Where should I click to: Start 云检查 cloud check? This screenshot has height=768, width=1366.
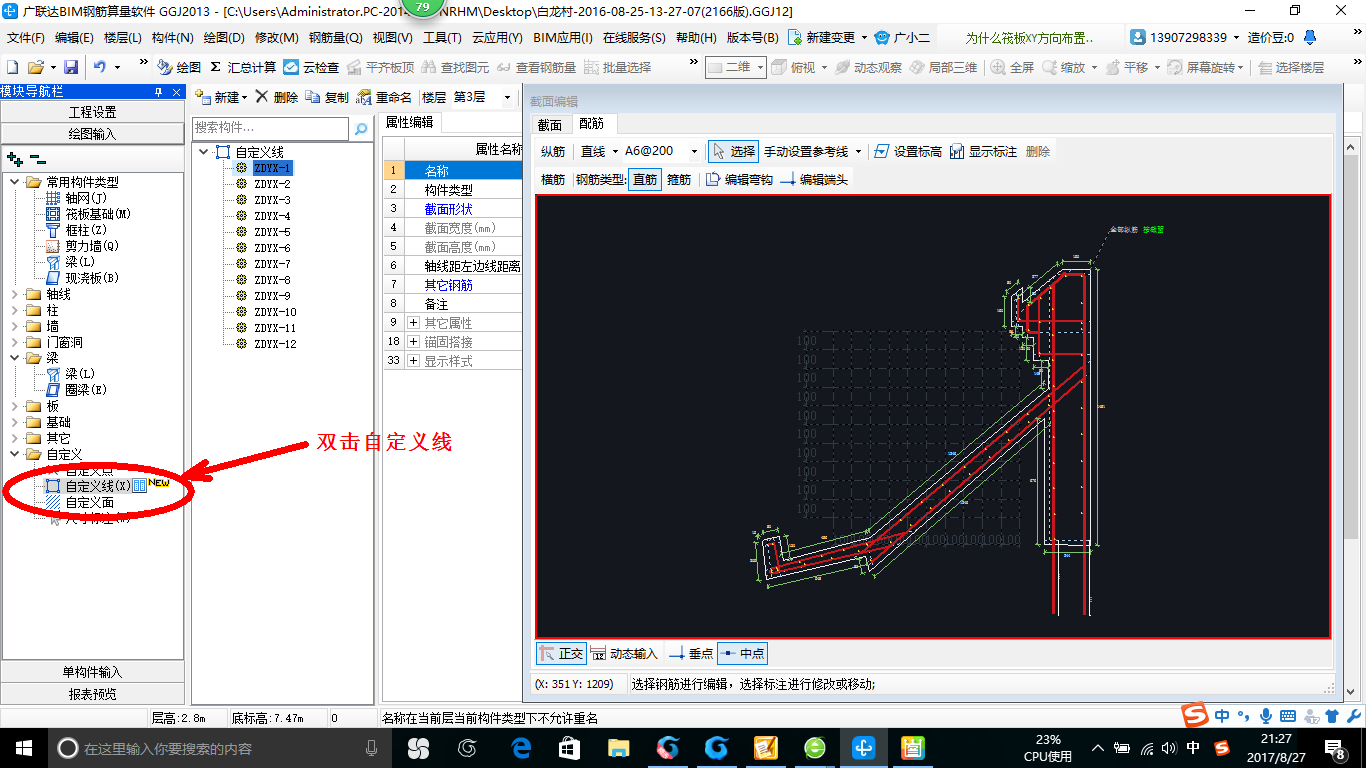click(x=310, y=67)
